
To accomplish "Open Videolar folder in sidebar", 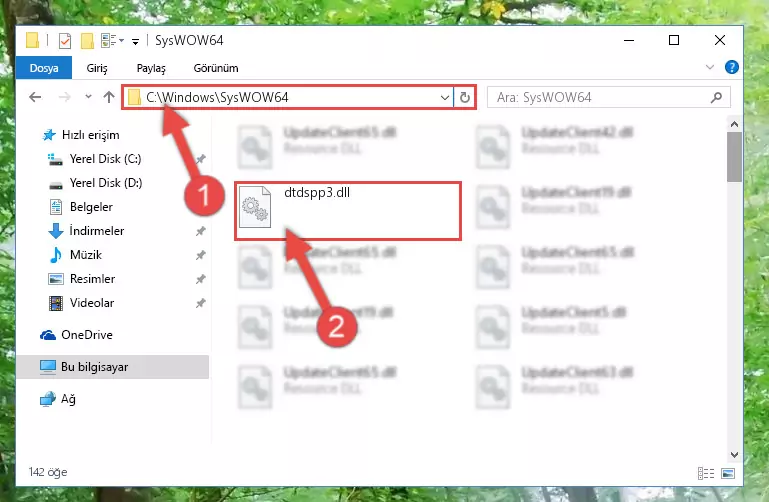I will click(x=92, y=303).
